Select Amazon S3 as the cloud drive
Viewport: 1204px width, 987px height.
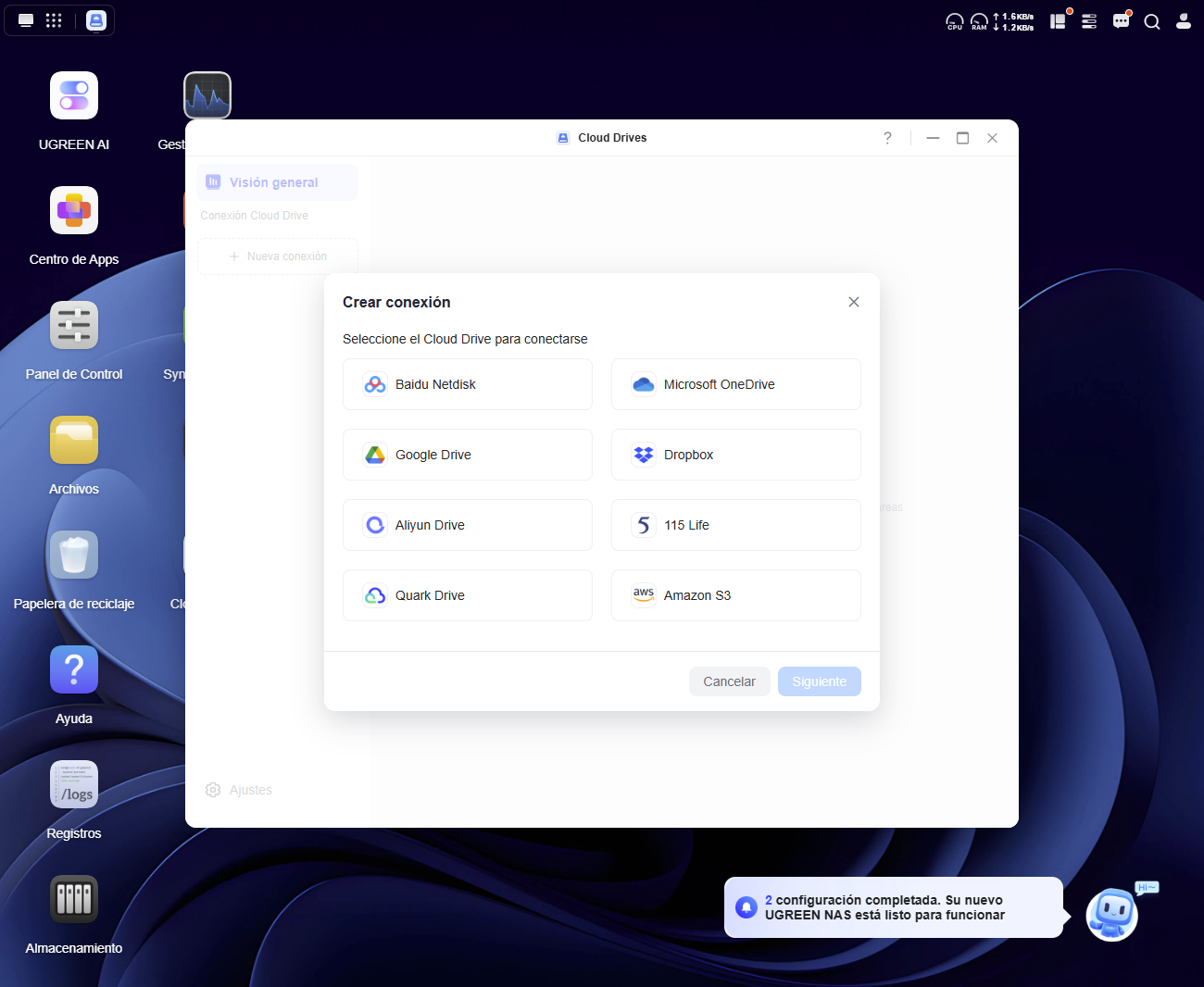pos(736,595)
